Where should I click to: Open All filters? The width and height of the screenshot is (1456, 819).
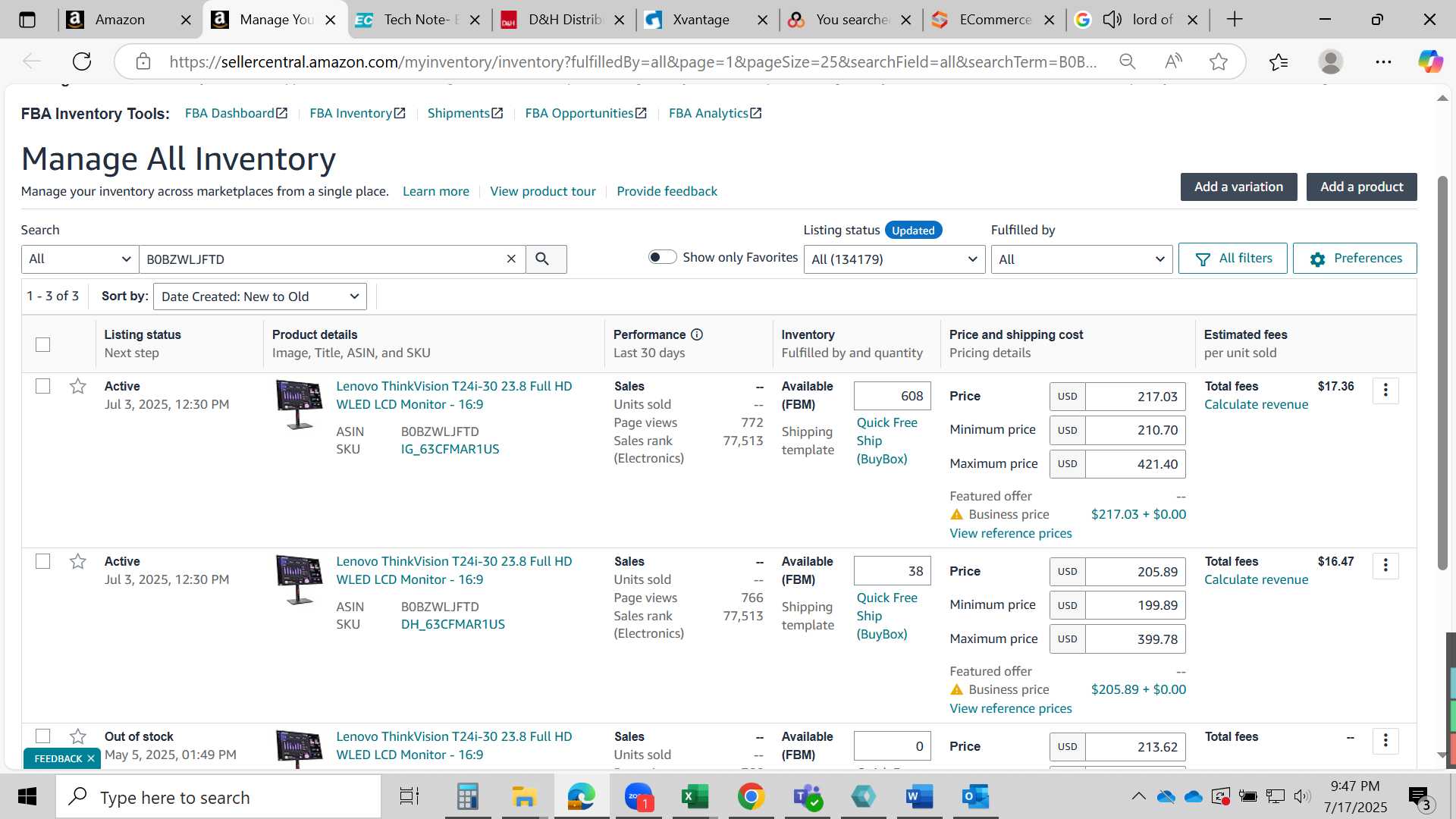pos(1232,259)
